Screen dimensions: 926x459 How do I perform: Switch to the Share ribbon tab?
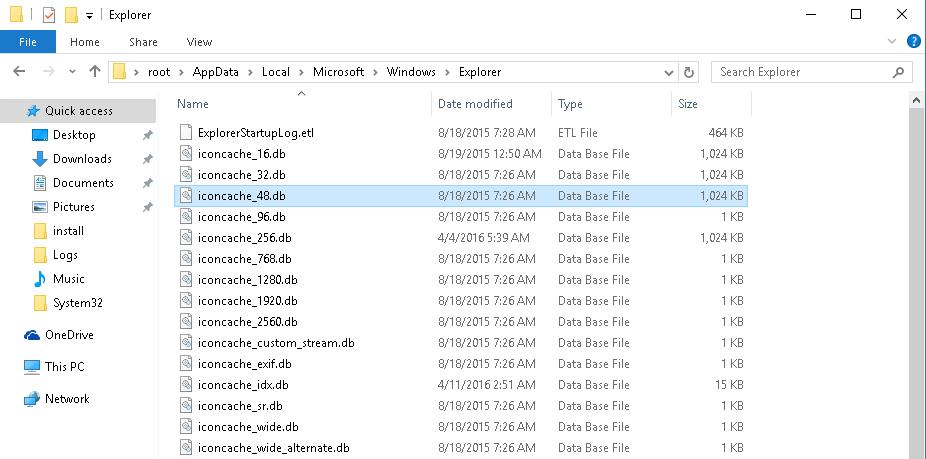[x=143, y=42]
